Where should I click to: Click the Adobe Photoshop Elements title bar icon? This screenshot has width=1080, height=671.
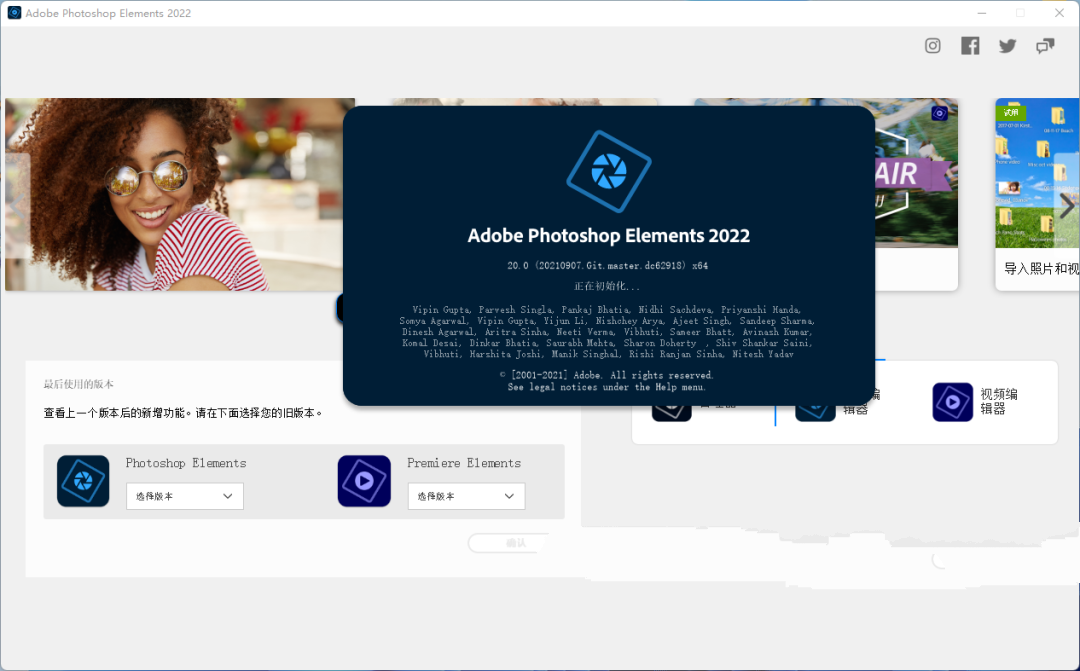14,12
